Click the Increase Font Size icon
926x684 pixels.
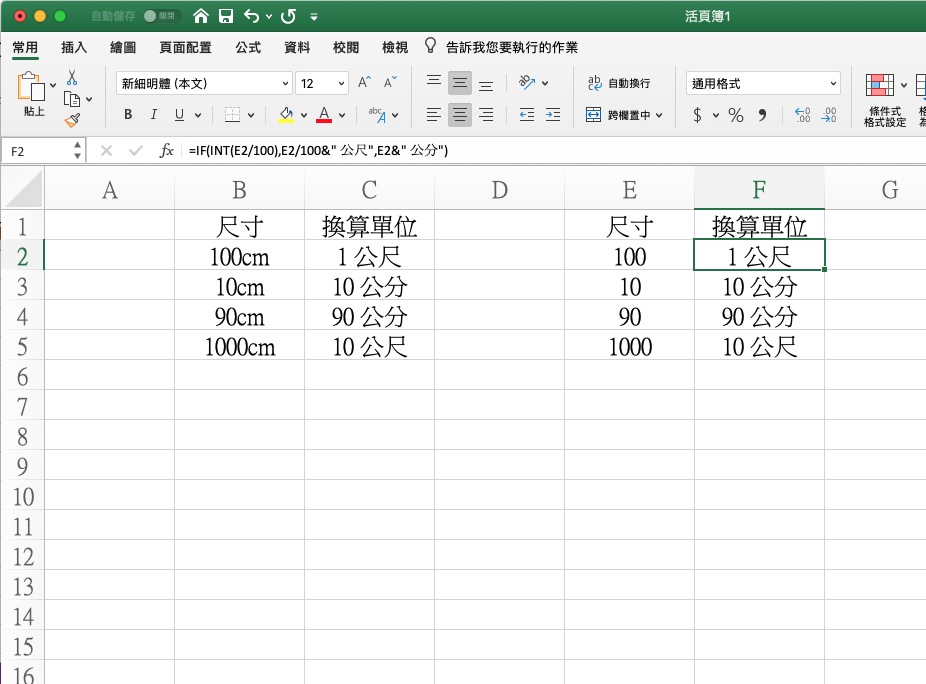point(365,83)
